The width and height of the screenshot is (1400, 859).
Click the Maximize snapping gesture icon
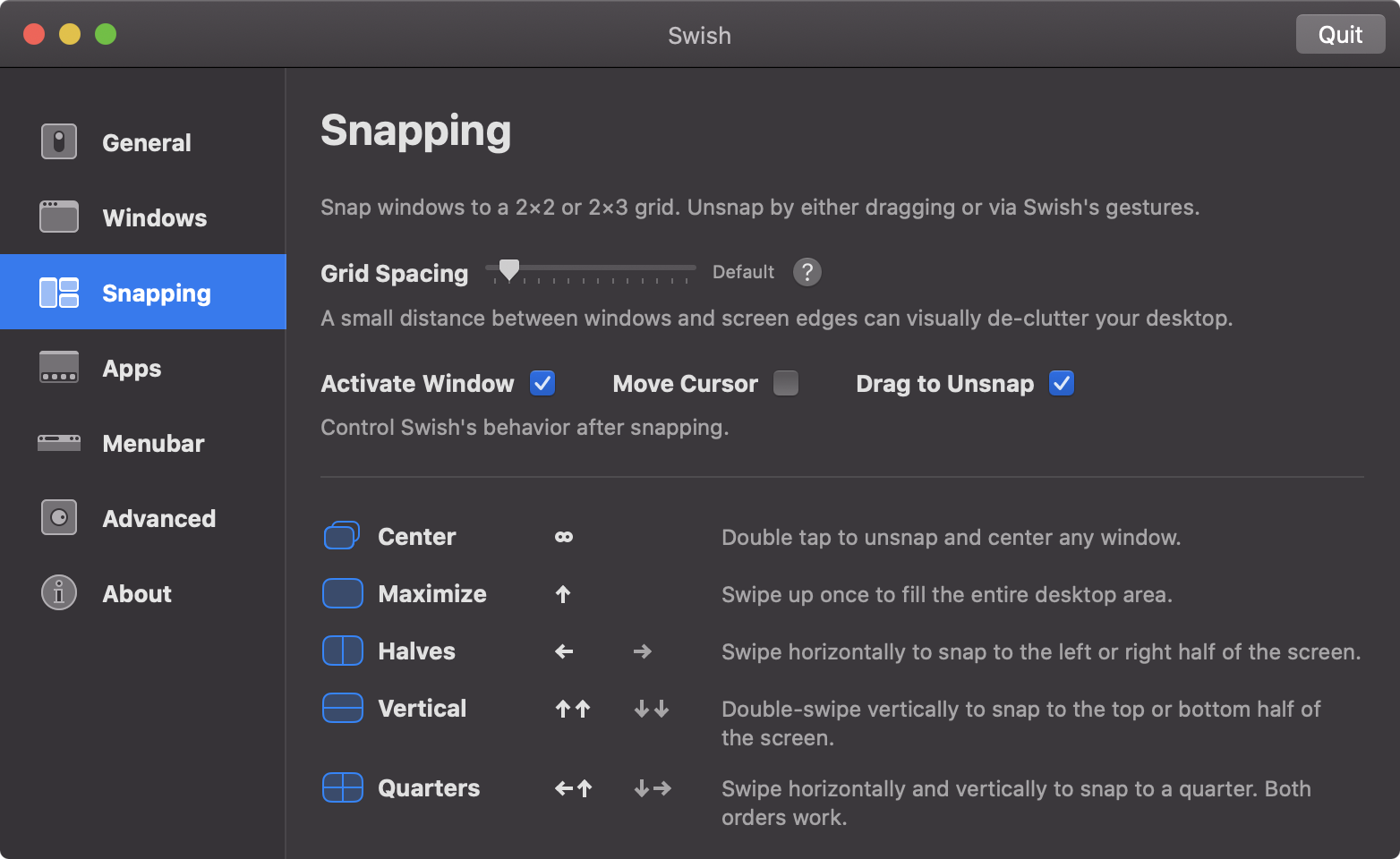click(x=342, y=592)
